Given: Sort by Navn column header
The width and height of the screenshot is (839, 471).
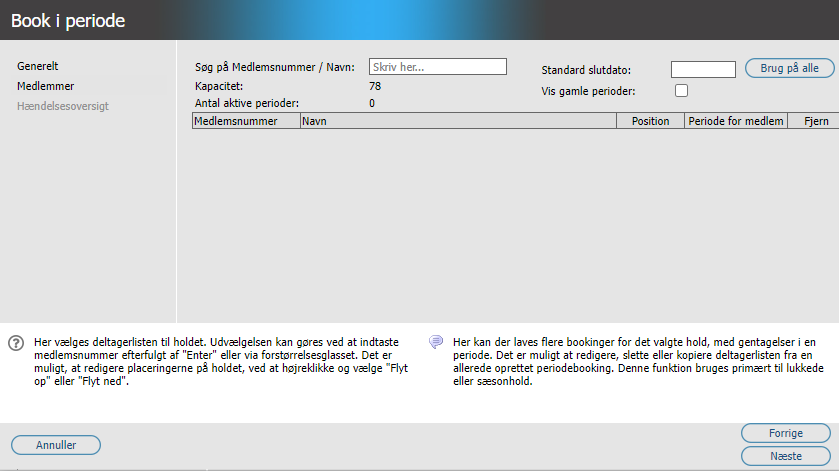Looking at the screenshot, I should (x=459, y=121).
